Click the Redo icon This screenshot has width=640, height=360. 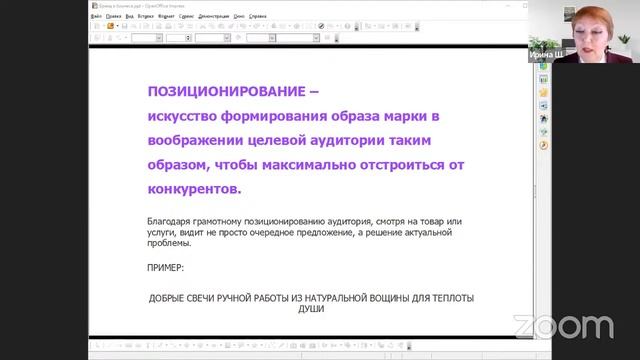click(x=256, y=26)
